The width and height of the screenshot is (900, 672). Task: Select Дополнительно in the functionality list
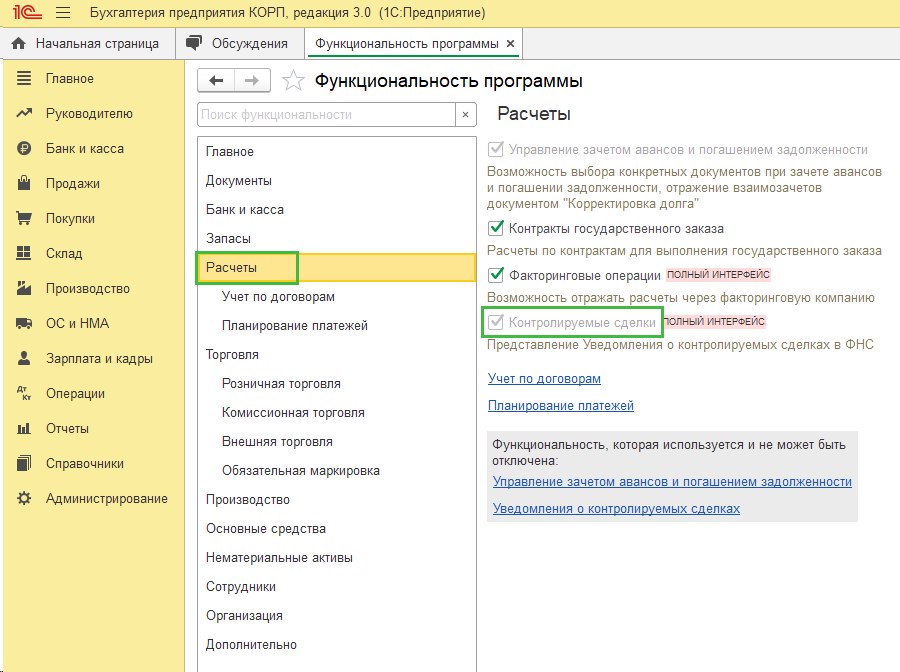click(x=336, y=644)
